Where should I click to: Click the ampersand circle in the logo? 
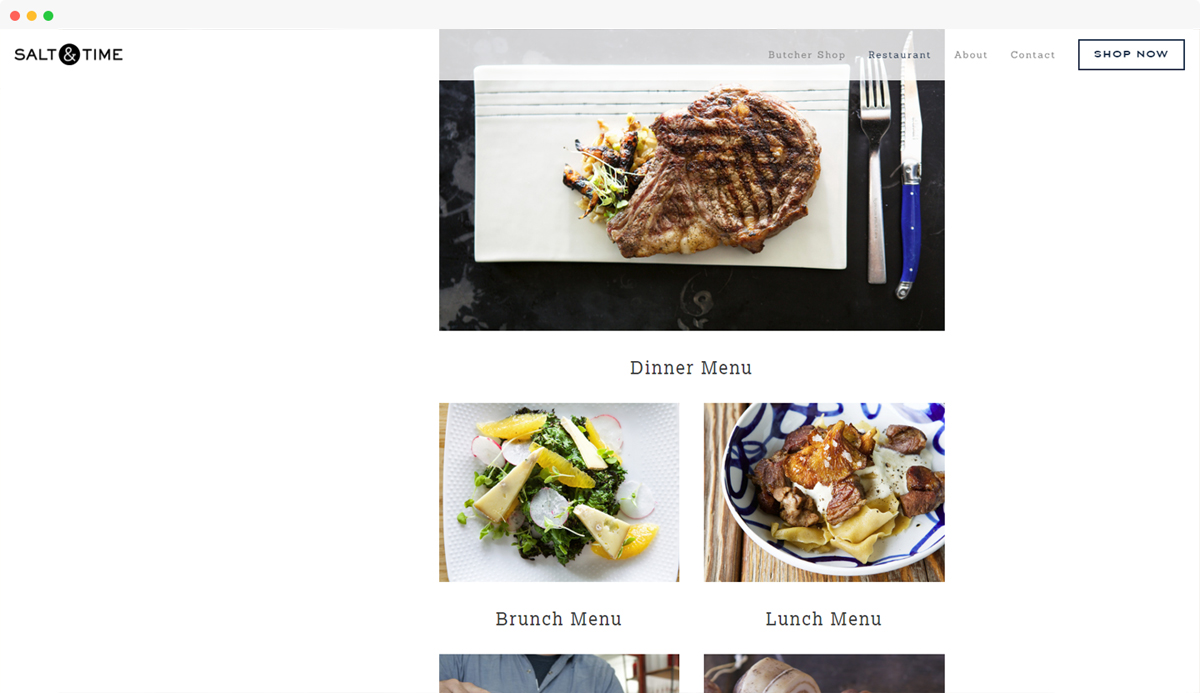(69, 55)
